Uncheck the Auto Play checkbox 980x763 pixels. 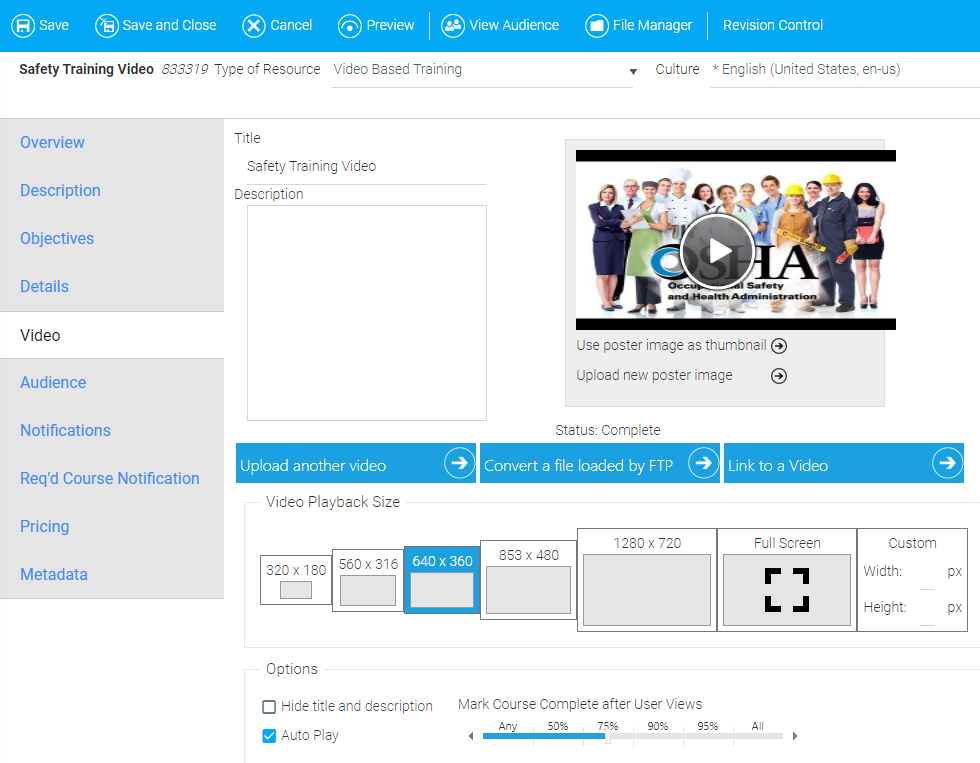(x=269, y=736)
